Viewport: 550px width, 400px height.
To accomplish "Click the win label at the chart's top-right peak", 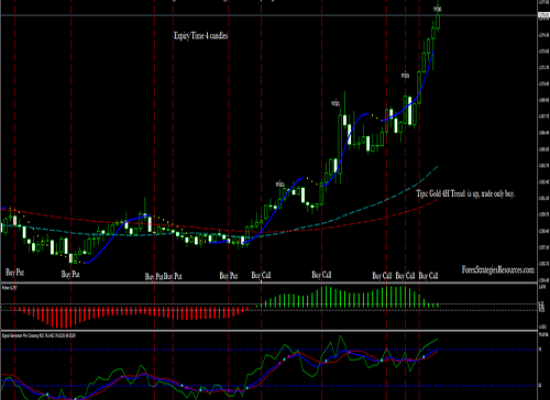I will coord(437,9).
